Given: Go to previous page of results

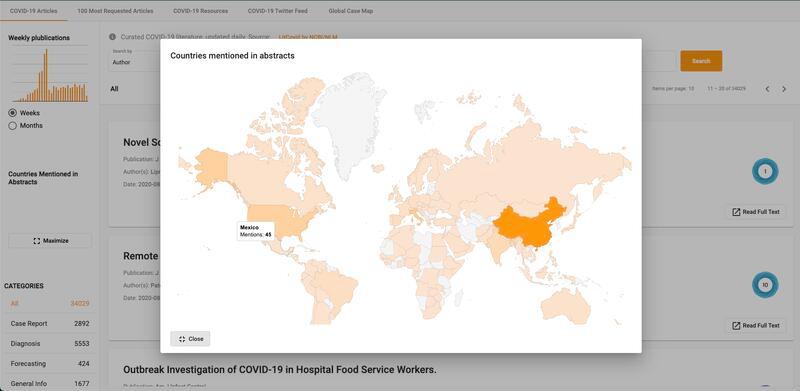Looking at the screenshot, I should pyautogui.click(x=767, y=89).
